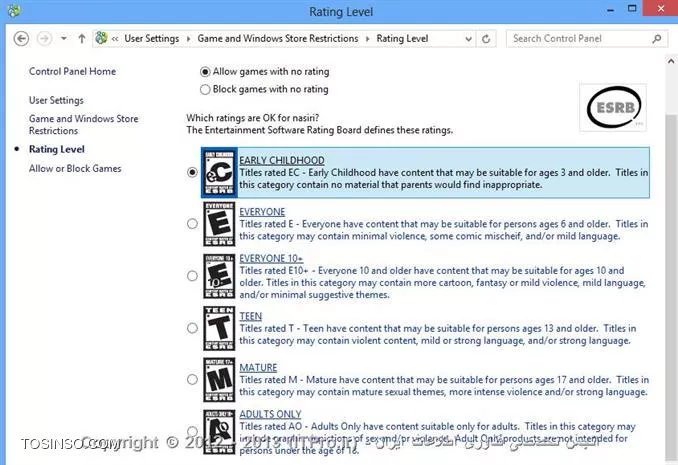Click ADULTS ONLY heading link
The image size is (678, 465).
click(x=270, y=414)
